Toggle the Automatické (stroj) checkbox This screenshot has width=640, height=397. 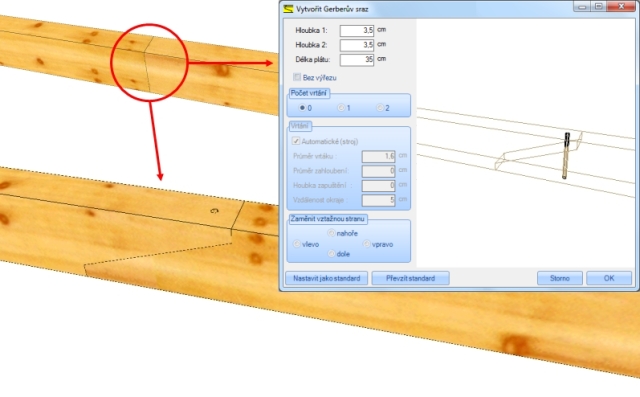(296, 141)
